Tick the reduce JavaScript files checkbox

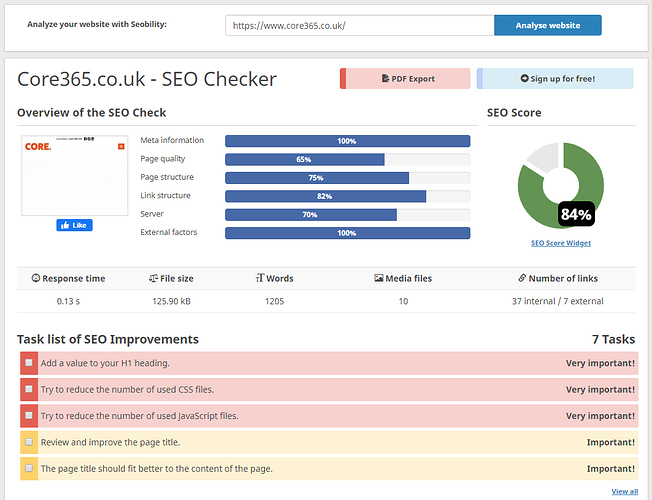point(29,415)
